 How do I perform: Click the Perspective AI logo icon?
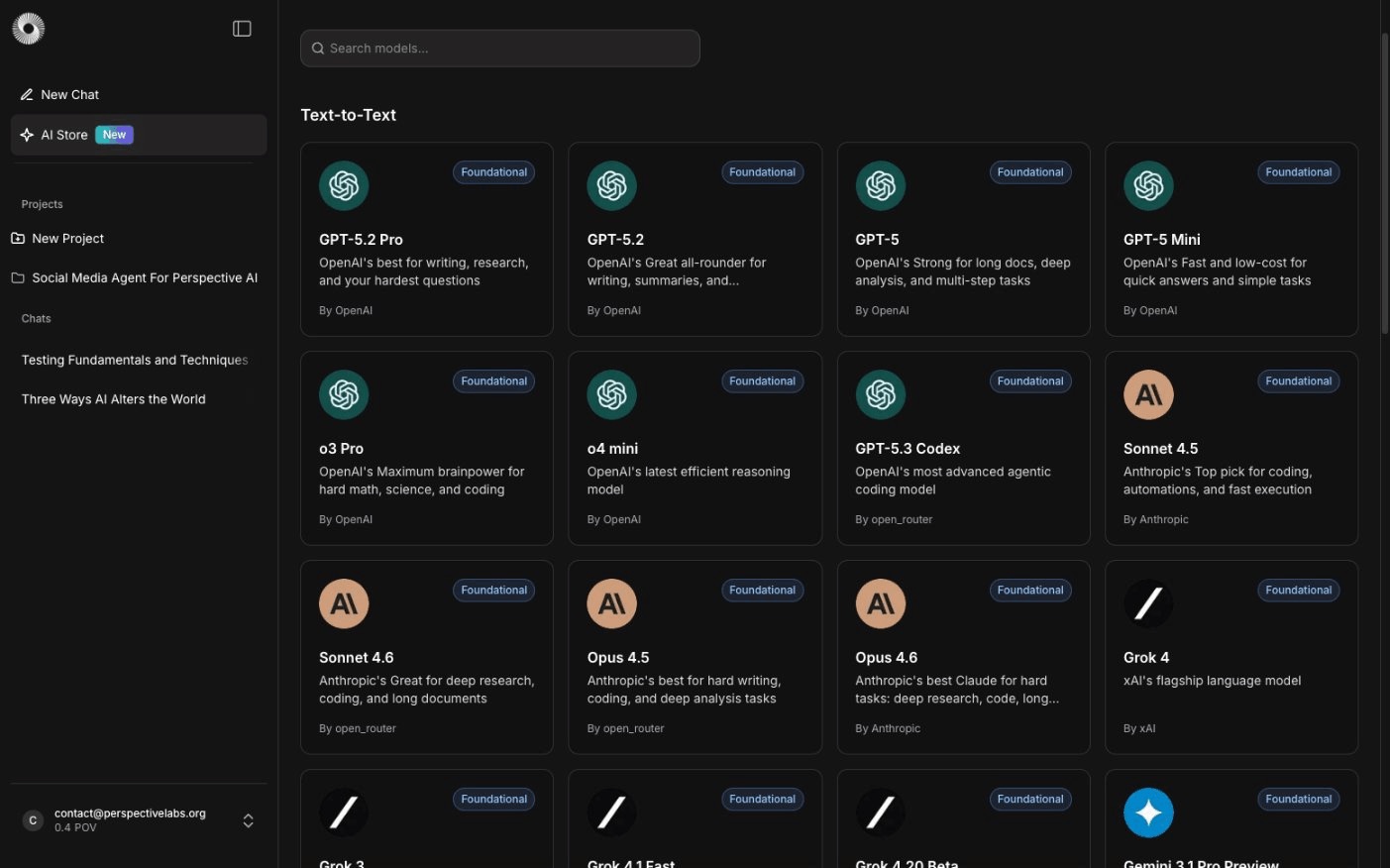point(28,28)
